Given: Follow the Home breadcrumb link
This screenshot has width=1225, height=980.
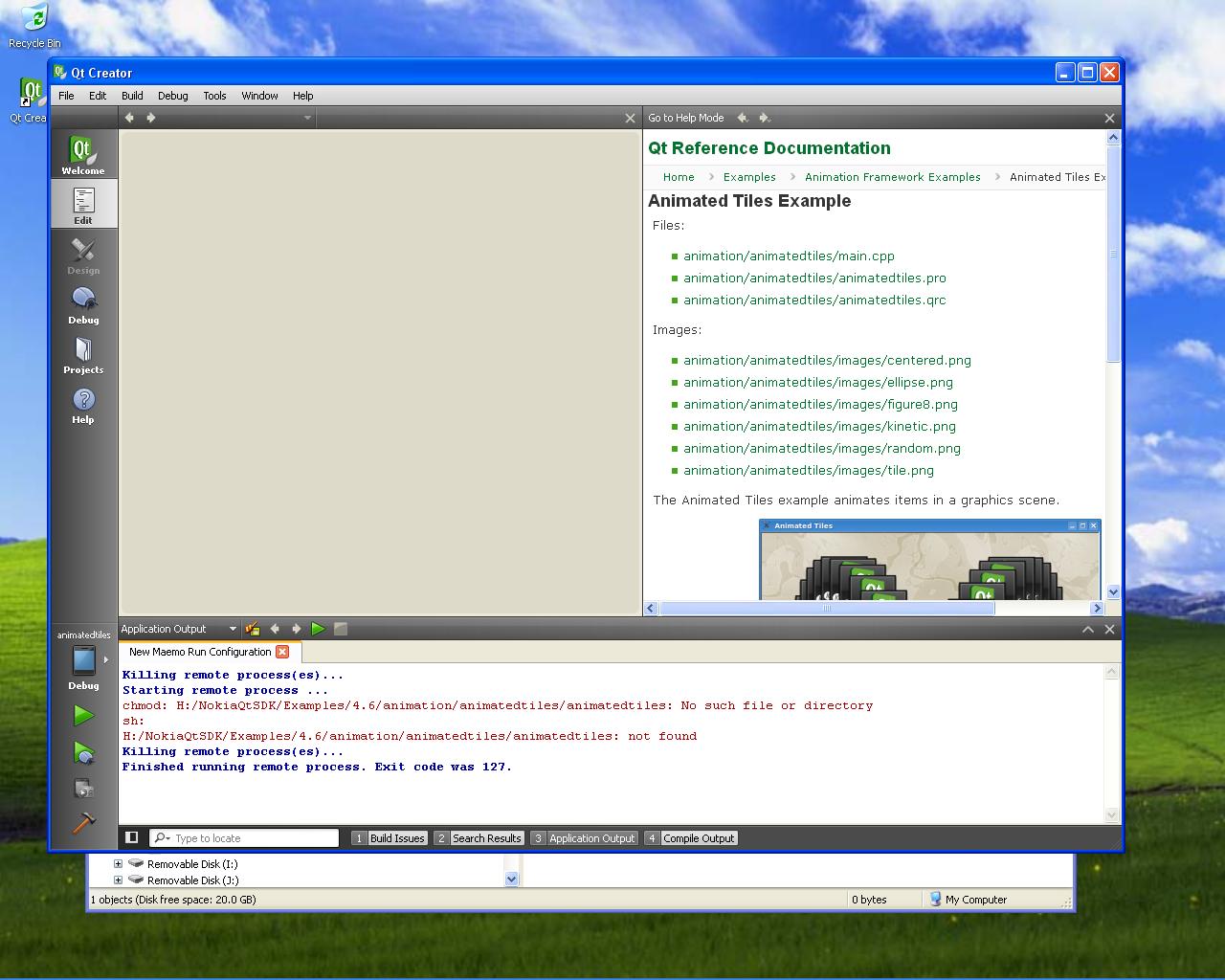Looking at the screenshot, I should (x=679, y=177).
